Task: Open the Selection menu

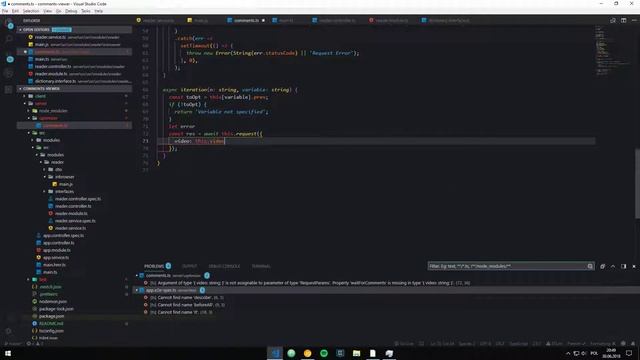Action: pyautogui.click(x=31, y=11)
